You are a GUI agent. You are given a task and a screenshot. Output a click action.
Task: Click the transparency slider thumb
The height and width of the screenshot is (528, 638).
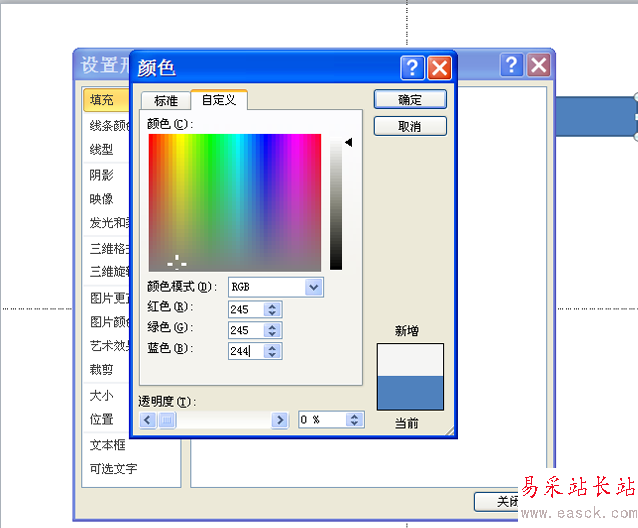coord(167,420)
